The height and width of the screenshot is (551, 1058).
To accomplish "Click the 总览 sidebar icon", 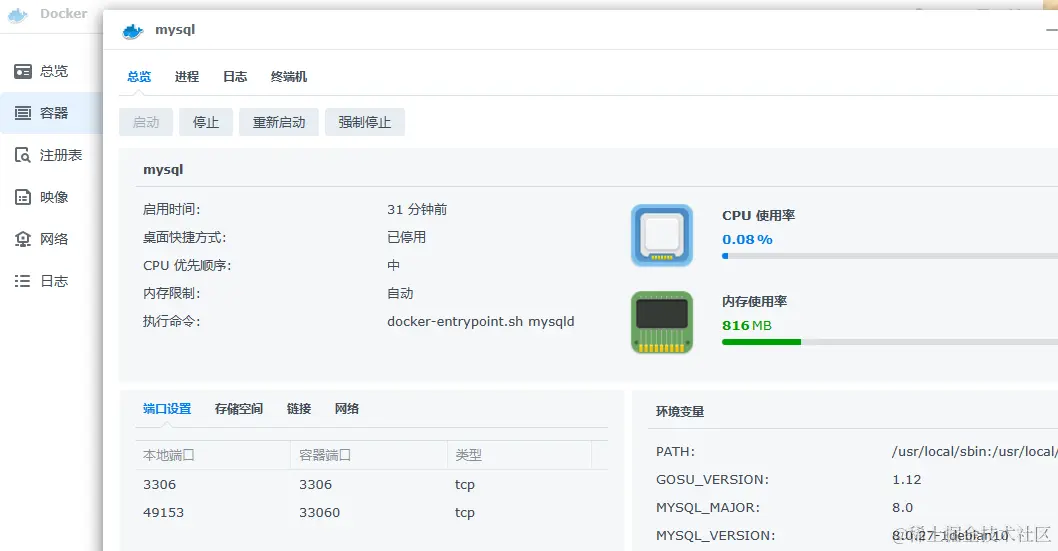I will coord(23,71).
